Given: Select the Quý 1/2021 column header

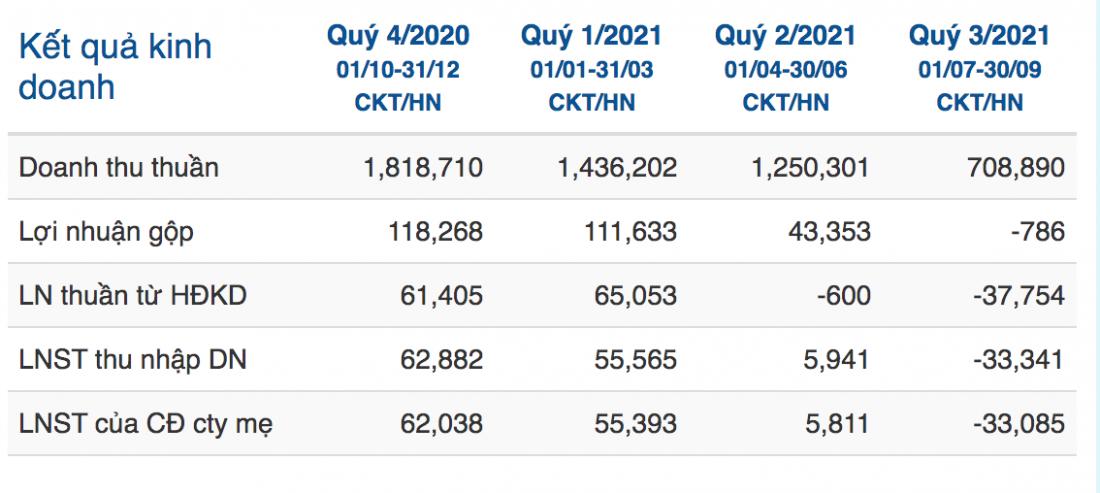Looking at the screenshot, I should [x=591, y=36].
